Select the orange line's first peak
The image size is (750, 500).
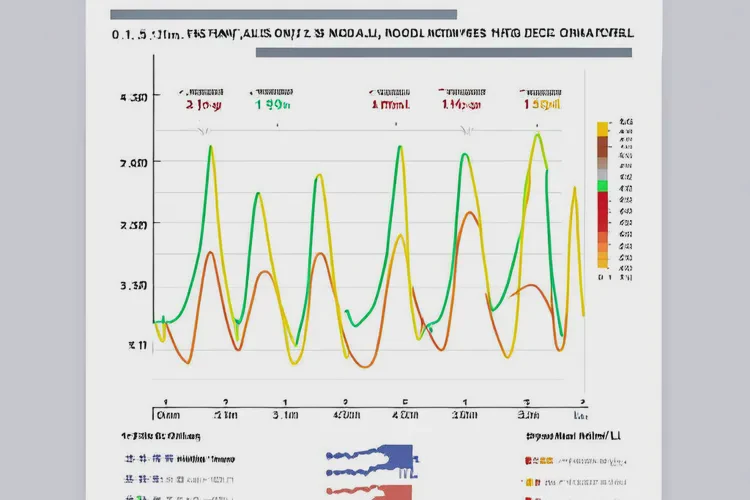209,253
